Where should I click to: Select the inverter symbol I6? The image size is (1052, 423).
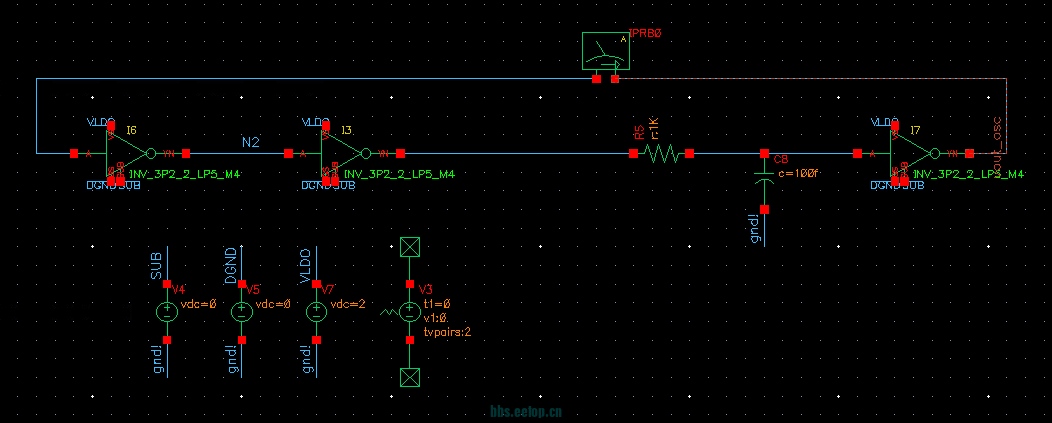[x=127, y=154]
